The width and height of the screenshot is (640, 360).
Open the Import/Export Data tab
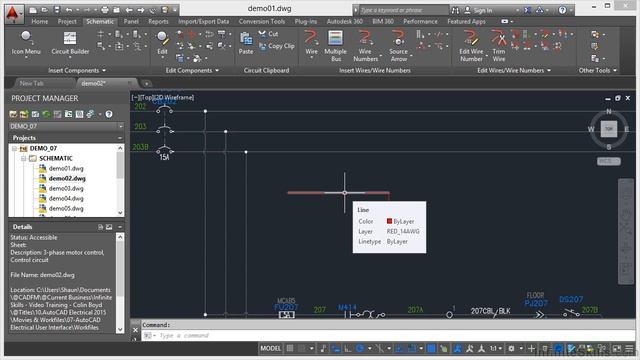[203, 21]
